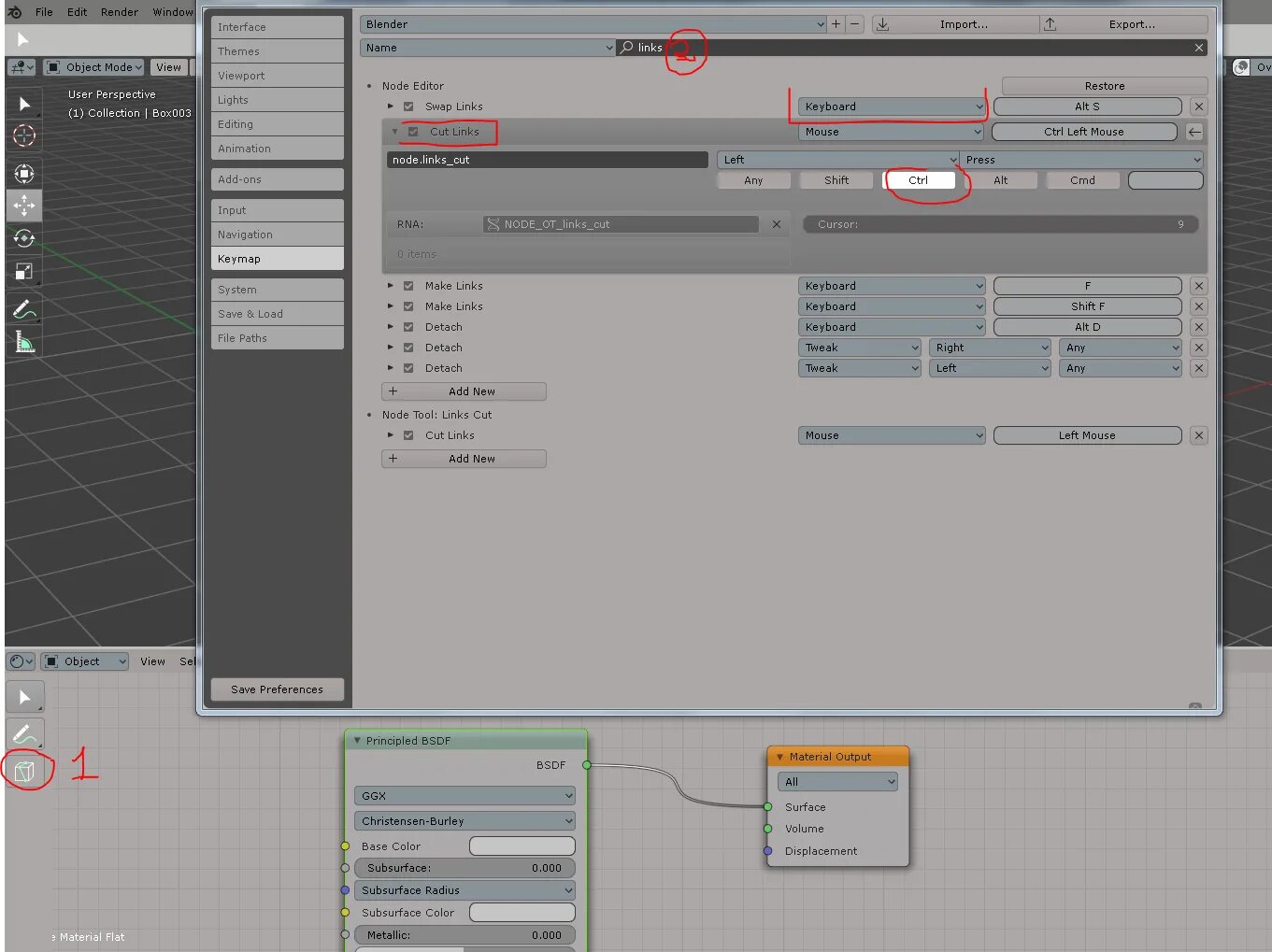The width and height of the screenshot is (1272, 952).
Task: Expand the Make Links Shift F item
Action: (391, 306)
